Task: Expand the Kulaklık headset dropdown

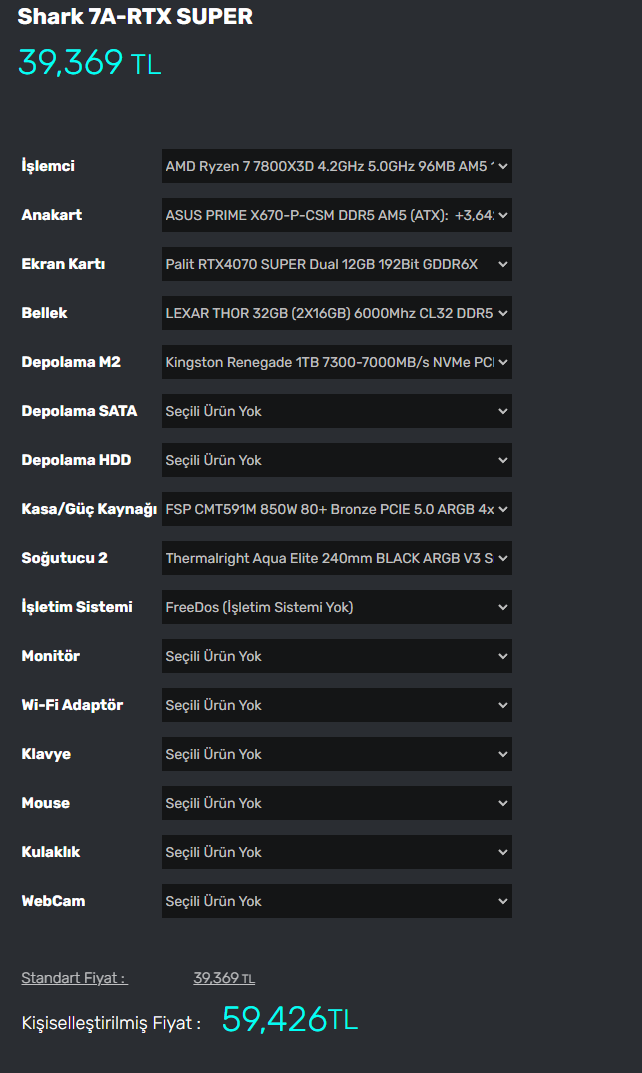Action: pos(336,852)
